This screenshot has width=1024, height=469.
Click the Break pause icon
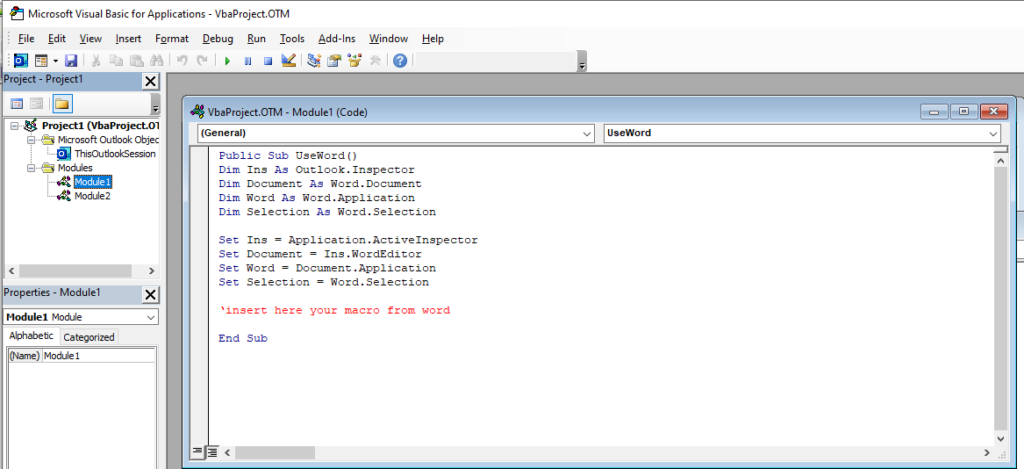[248, 61]
